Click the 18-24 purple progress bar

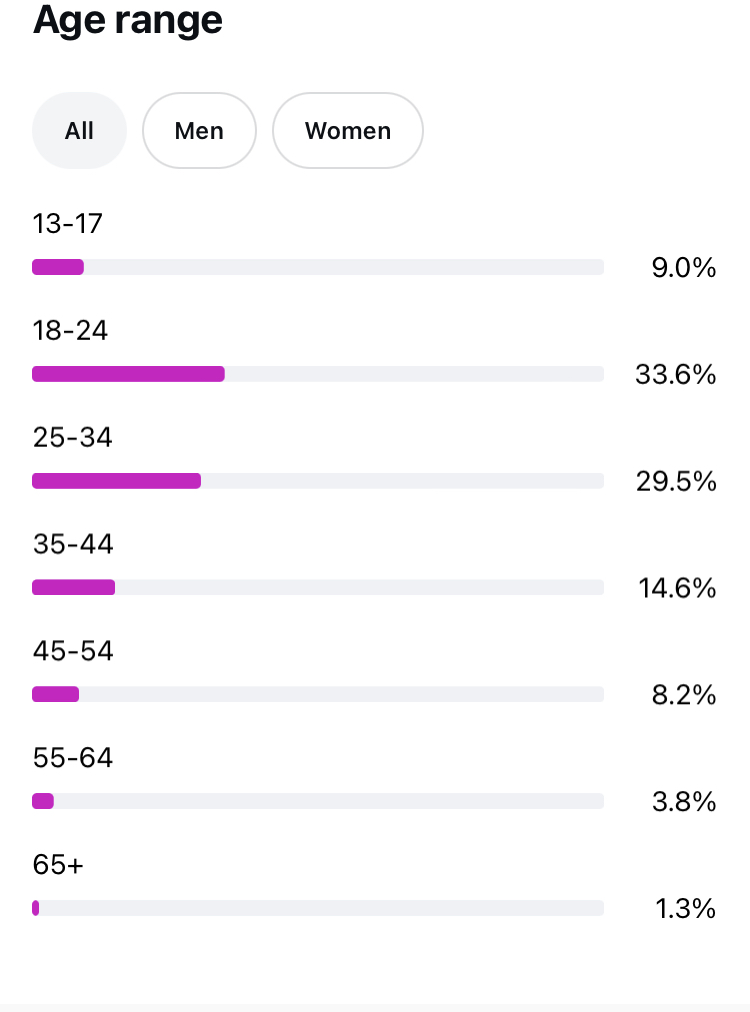[x=128, y=374]
